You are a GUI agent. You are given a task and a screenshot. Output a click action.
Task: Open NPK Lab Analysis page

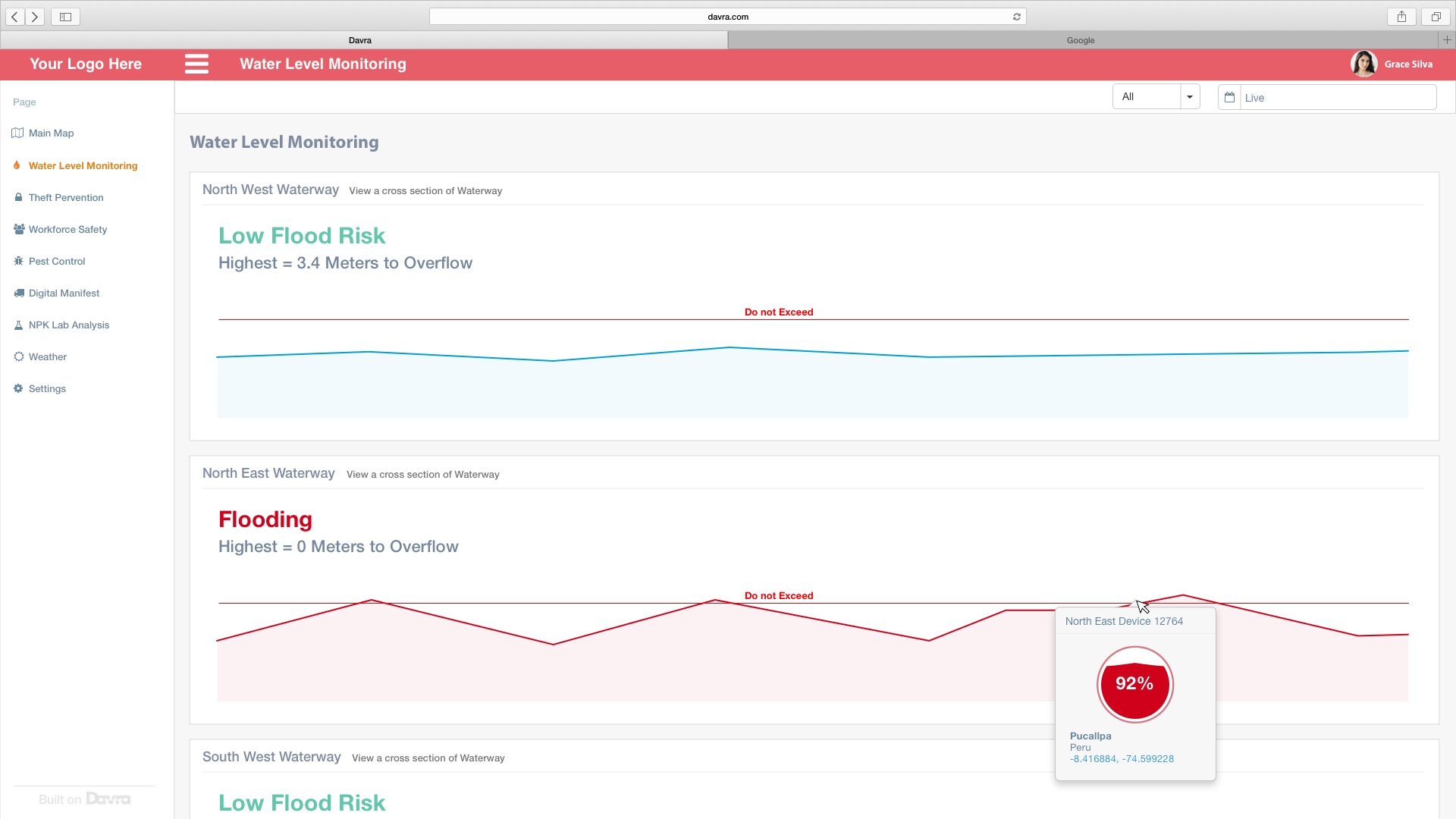69,325
